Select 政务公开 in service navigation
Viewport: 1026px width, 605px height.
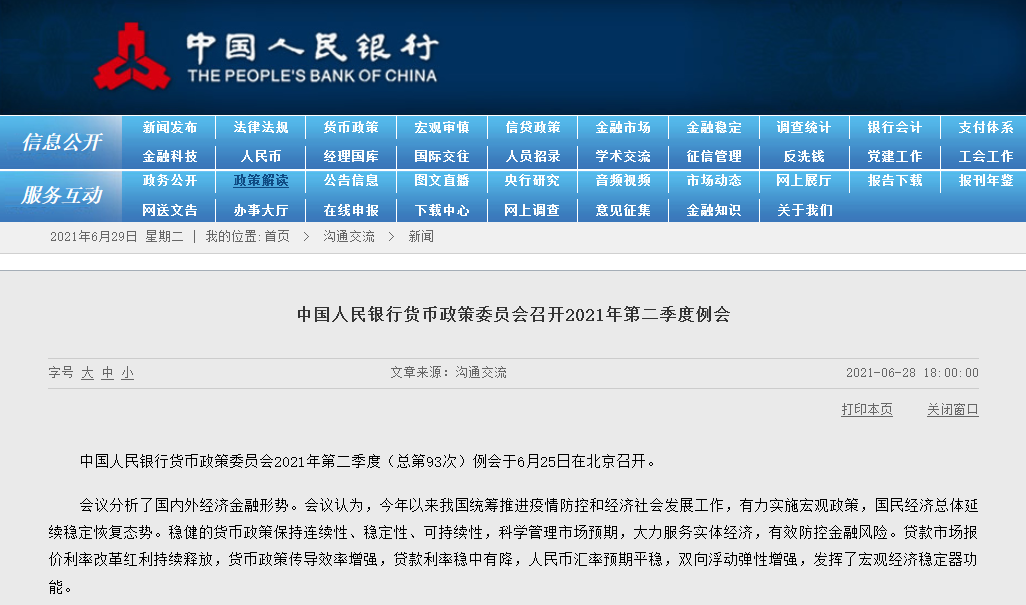pyautogui.click(x=169, y=181)
